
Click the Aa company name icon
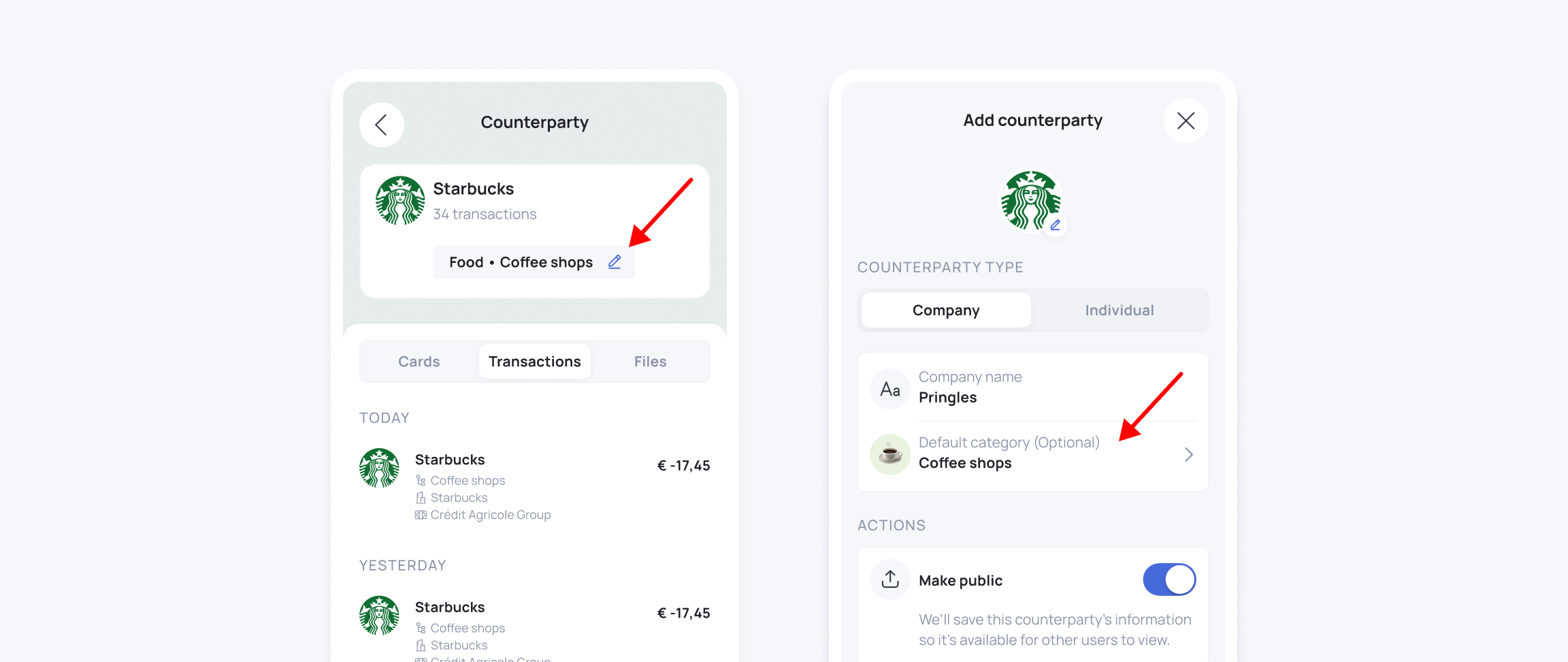(x=890, y=389)
